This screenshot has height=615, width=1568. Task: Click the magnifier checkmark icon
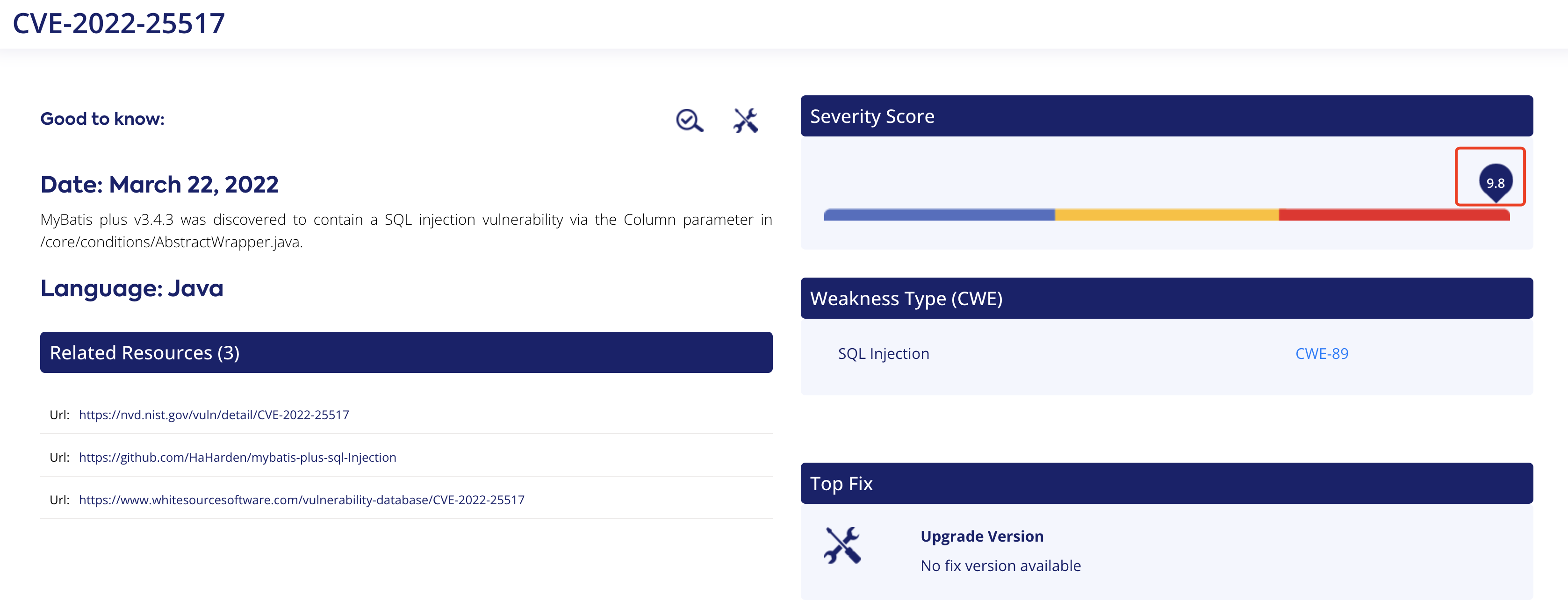[x=689, y=121]
